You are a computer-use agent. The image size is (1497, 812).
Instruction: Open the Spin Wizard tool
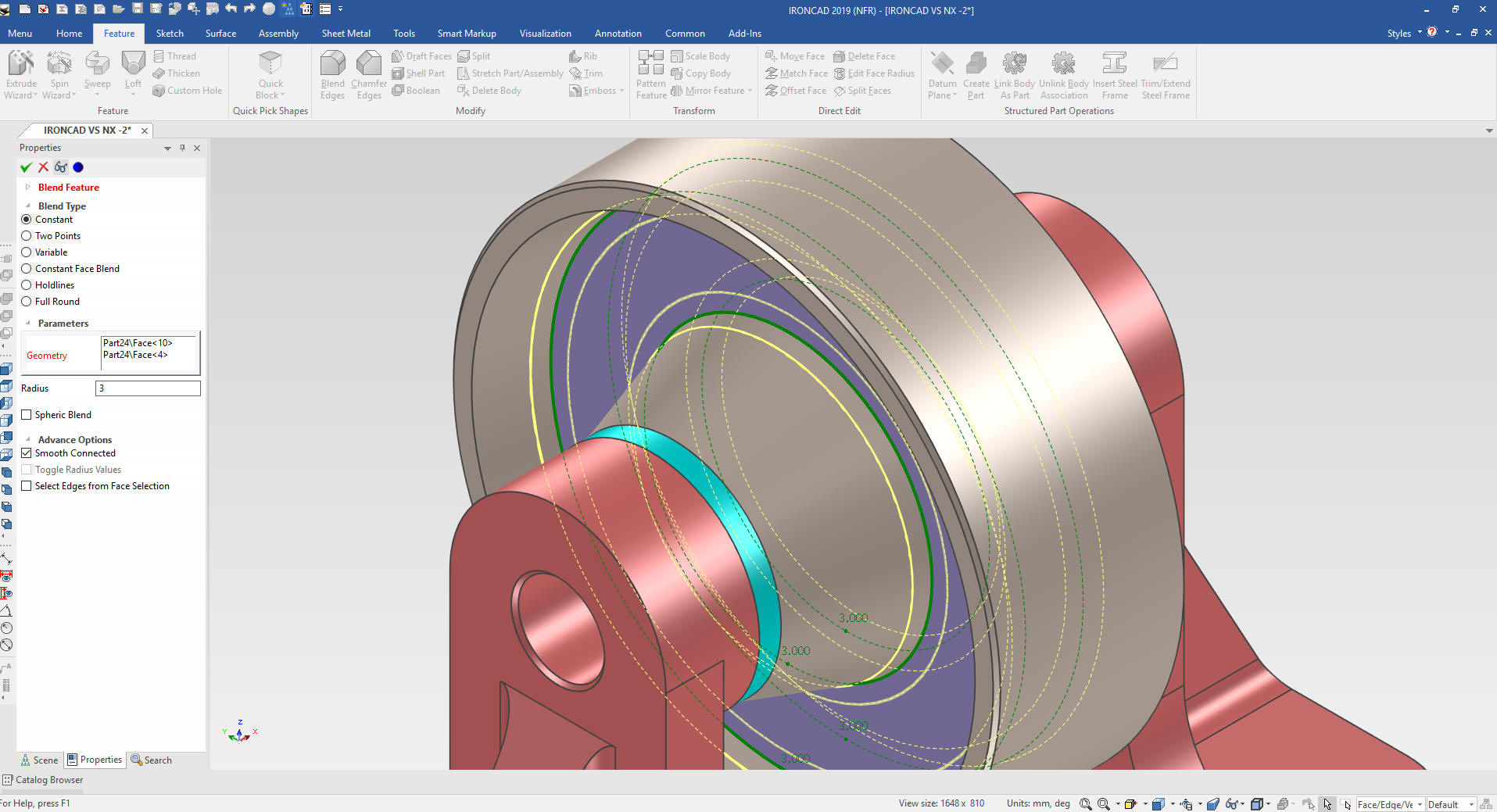pyautogui.click(x=59, y=75)
